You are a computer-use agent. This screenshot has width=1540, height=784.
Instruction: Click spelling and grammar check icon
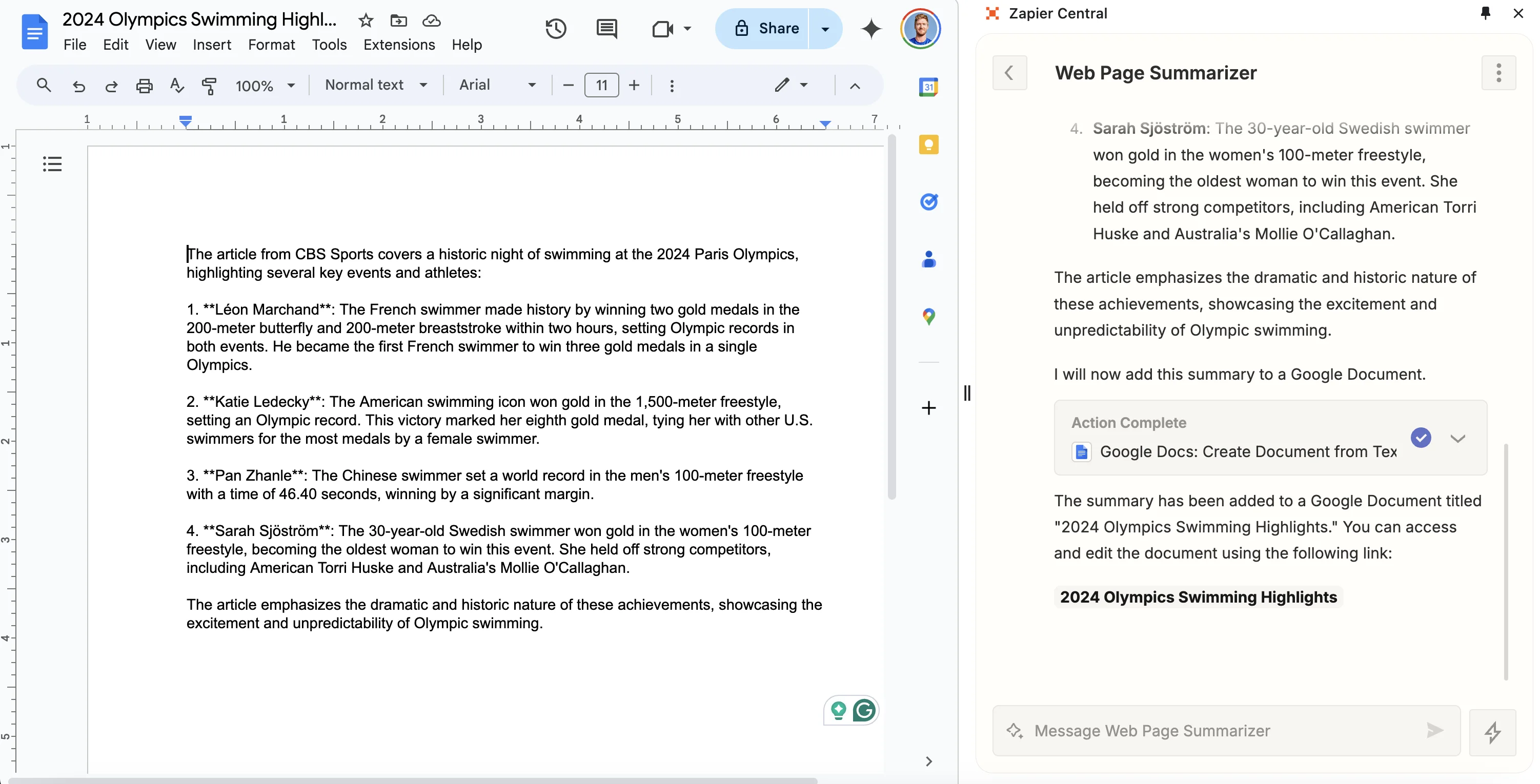point(176,86)
